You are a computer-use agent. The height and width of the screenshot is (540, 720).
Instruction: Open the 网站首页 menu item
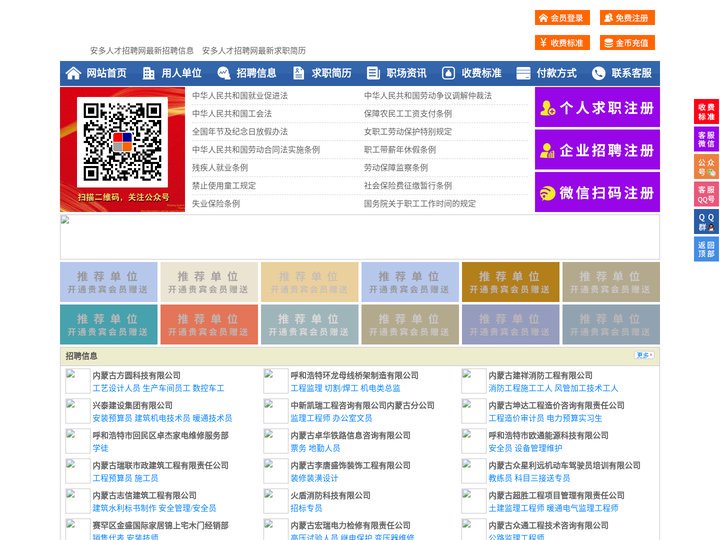106,73
